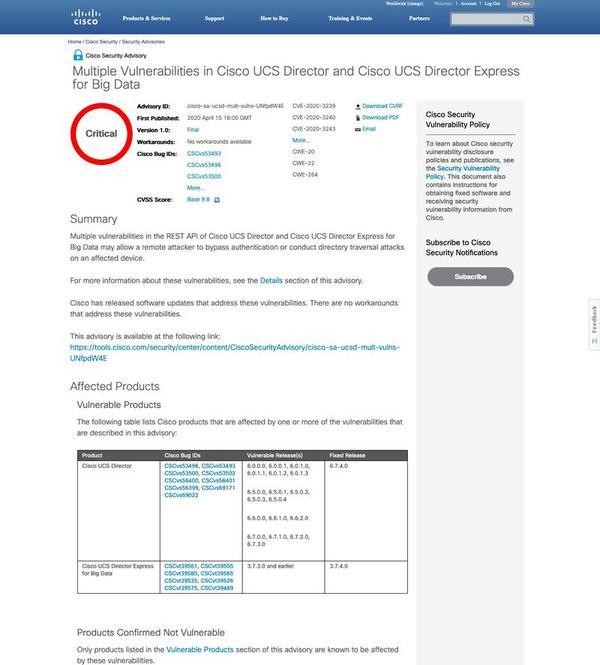Click CWE-264 text

click(305, 175)
